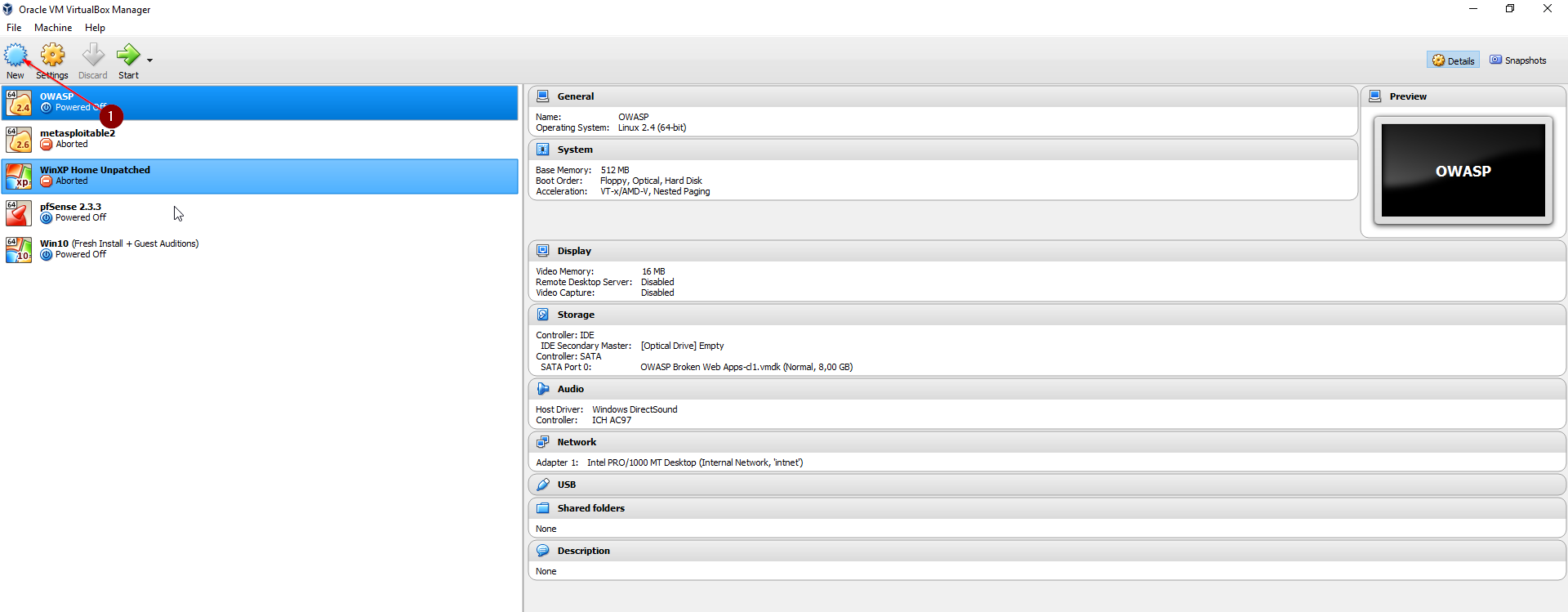This screenshot has height=612, width=1568.
Task: Switch to Snapshots view
Action: pos(1518,60)
